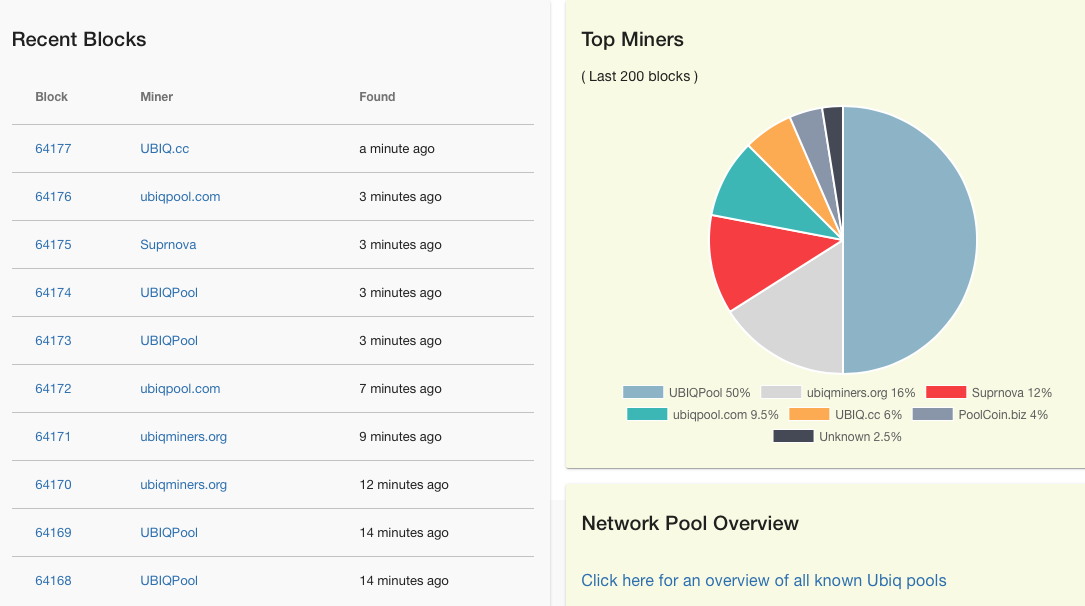Click the Block column header
The width and height of the screenshot is (1085, 606).
click(51, 97)
